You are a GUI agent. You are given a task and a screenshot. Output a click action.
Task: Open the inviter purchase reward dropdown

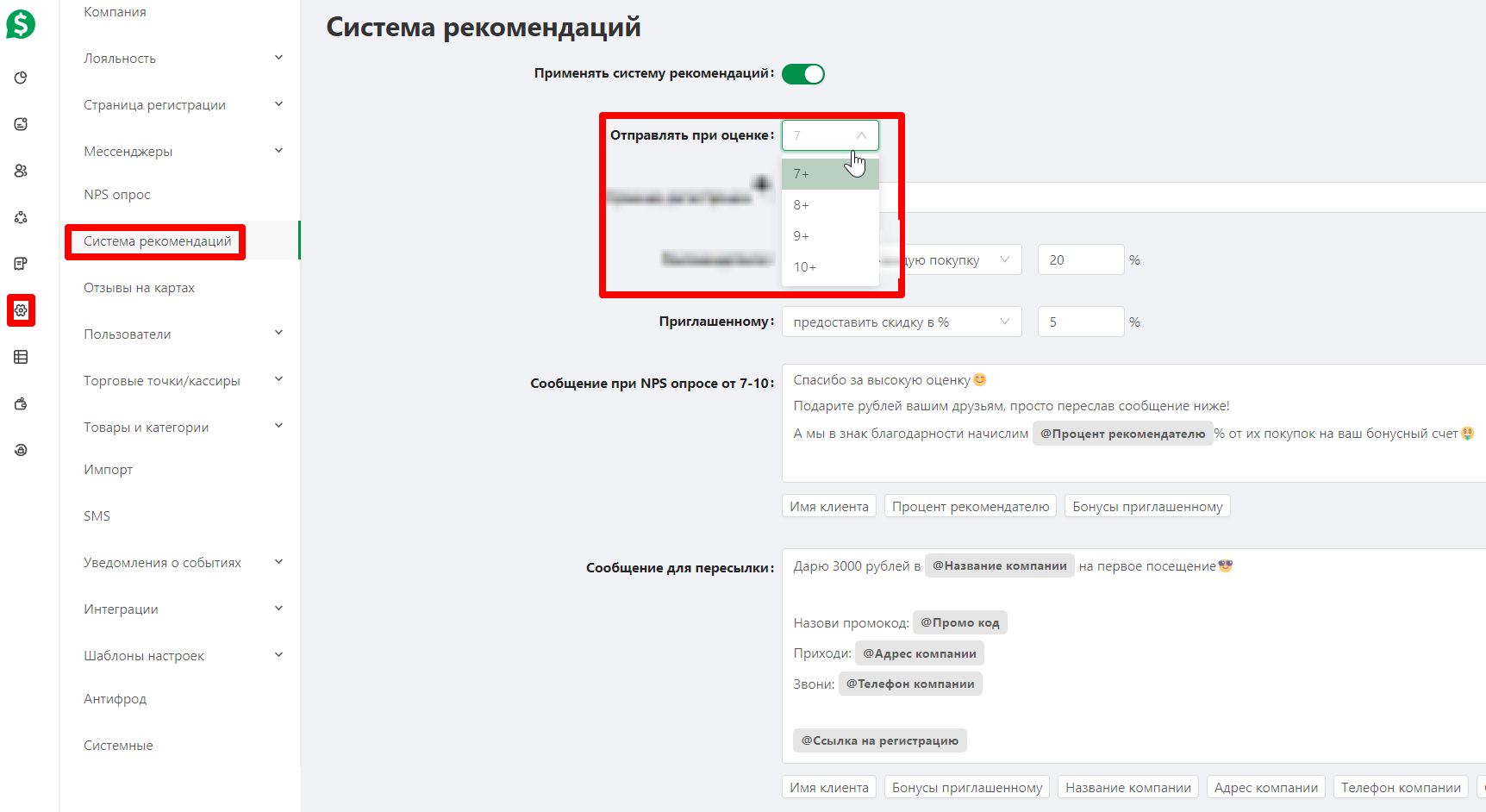[951, 260]
